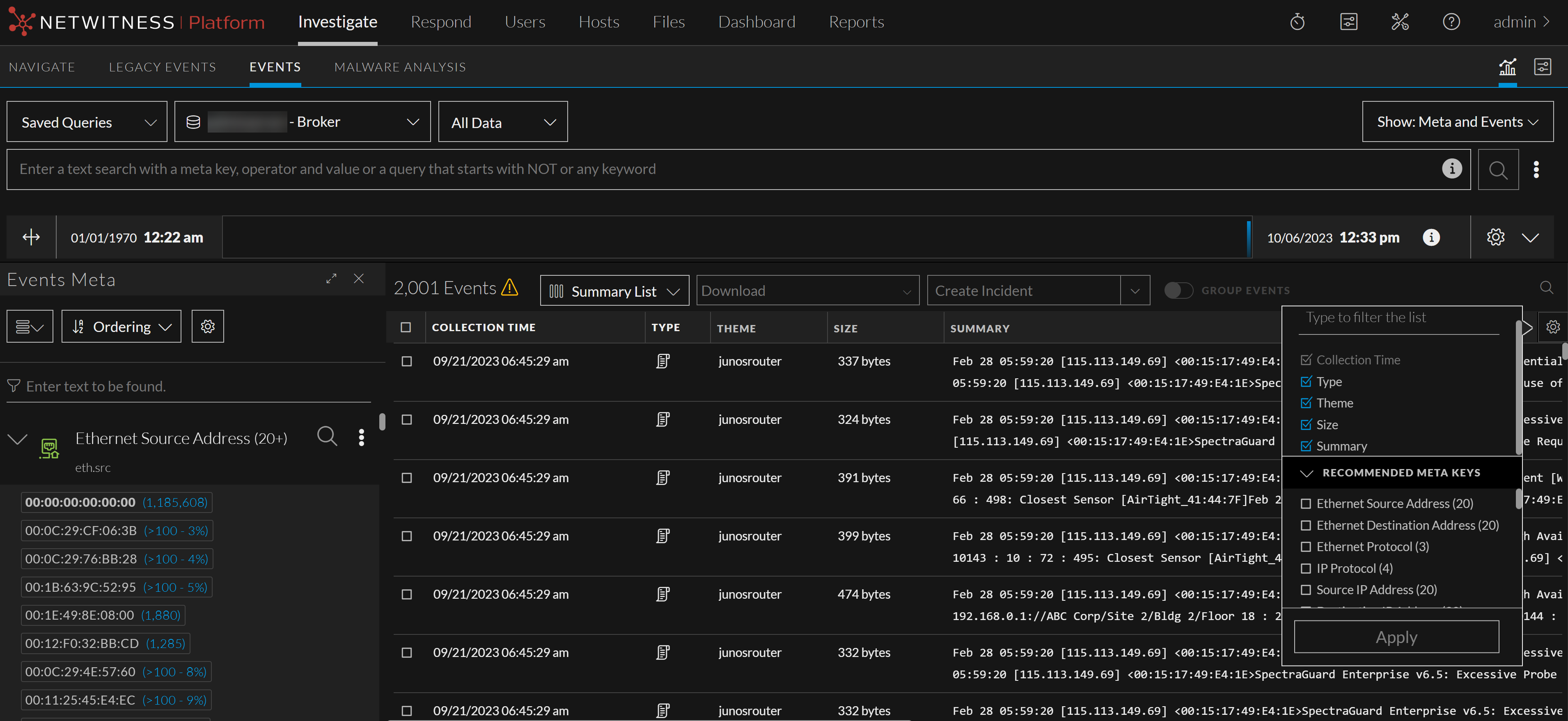Open the jobs stopwatch icon
The image size is (1568, 721).
tap(1297, 23)
